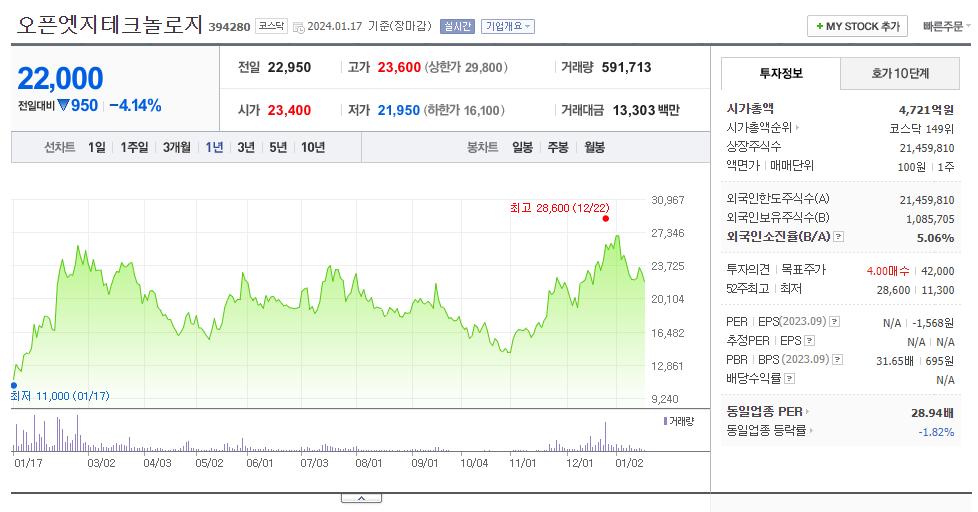Open the EPS(2023.09) help question mark
This screenshot has width=978, height=512.
pos(835,322)
